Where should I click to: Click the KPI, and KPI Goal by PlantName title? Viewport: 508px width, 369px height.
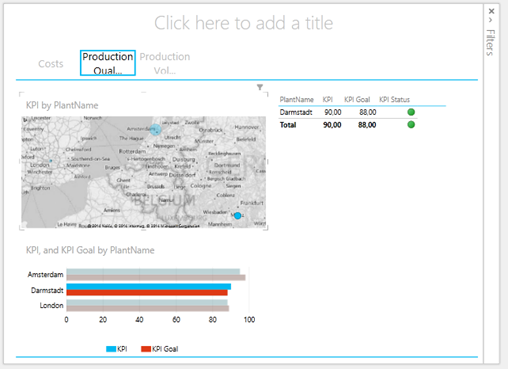click(90, 250)
